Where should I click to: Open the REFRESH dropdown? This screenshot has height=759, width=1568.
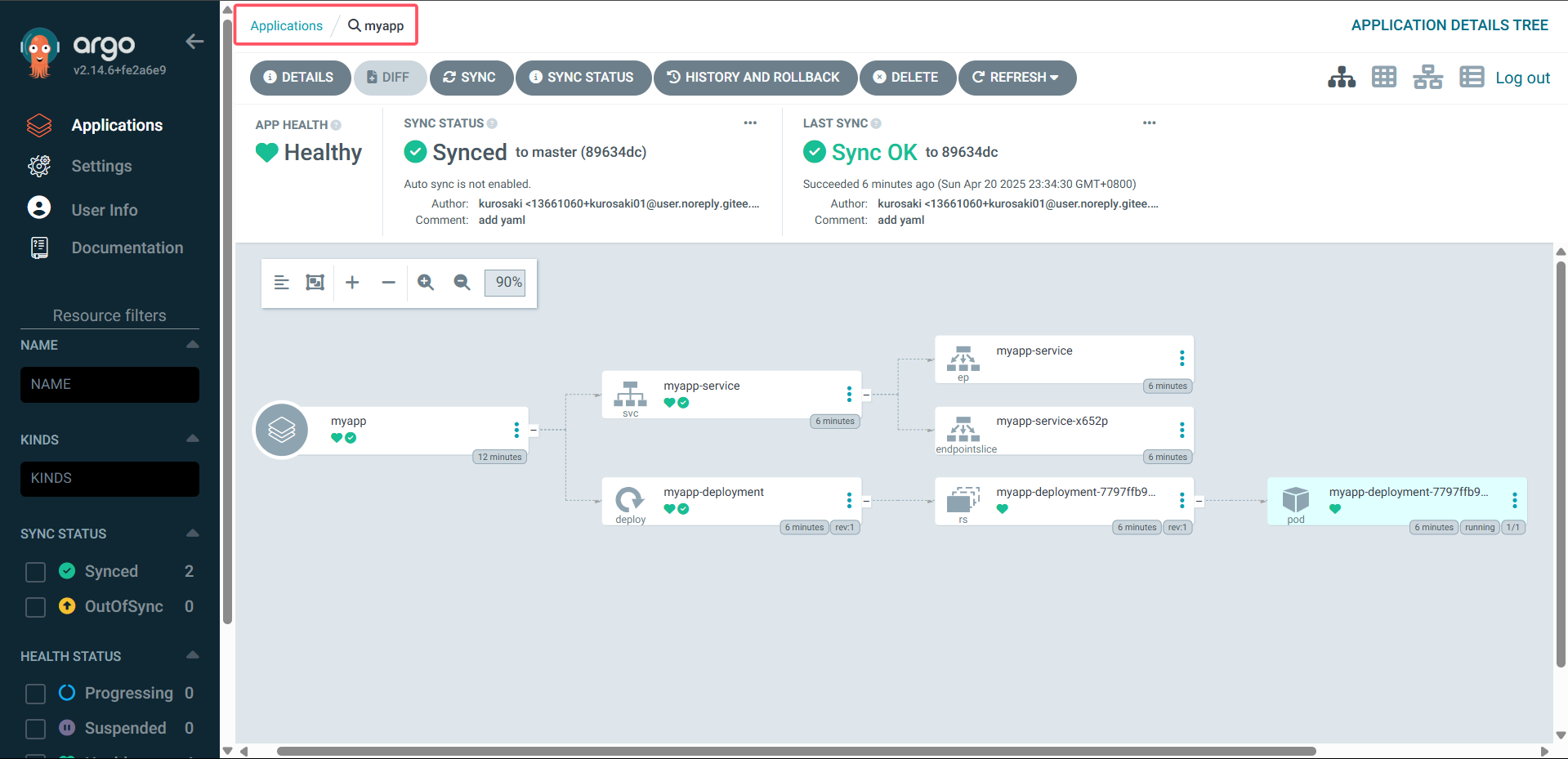[x=1017, y=78]
